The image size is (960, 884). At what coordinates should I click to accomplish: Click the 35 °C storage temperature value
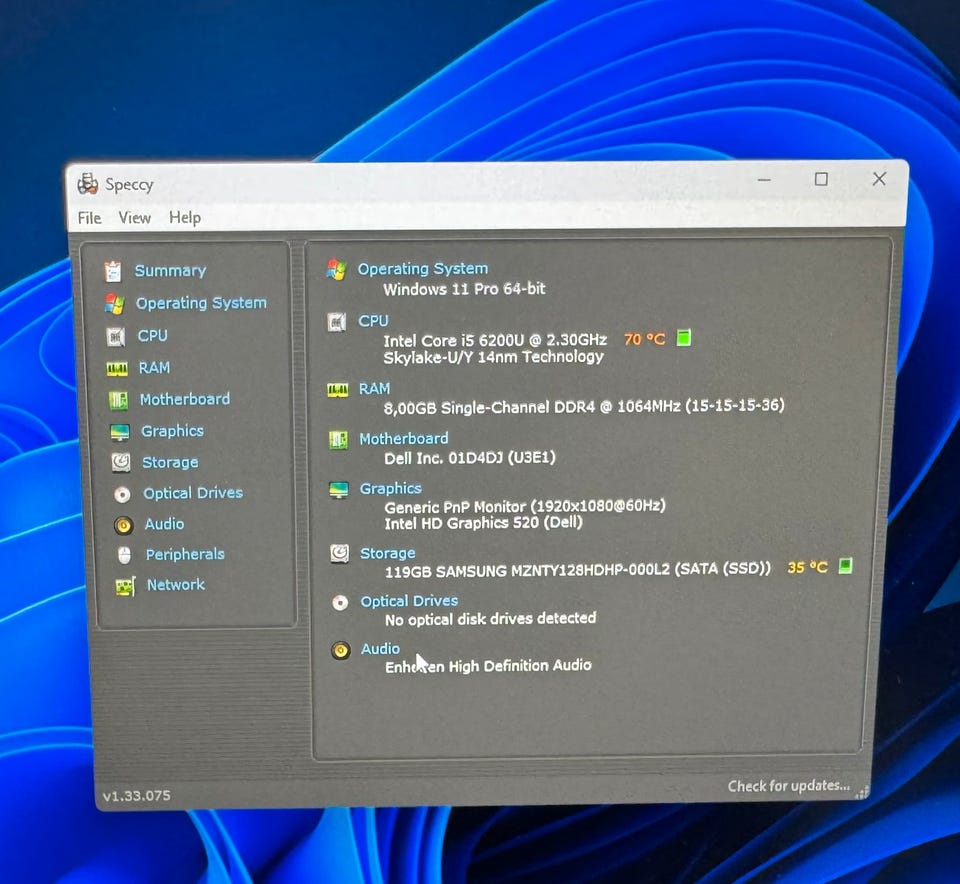[808, 567]
